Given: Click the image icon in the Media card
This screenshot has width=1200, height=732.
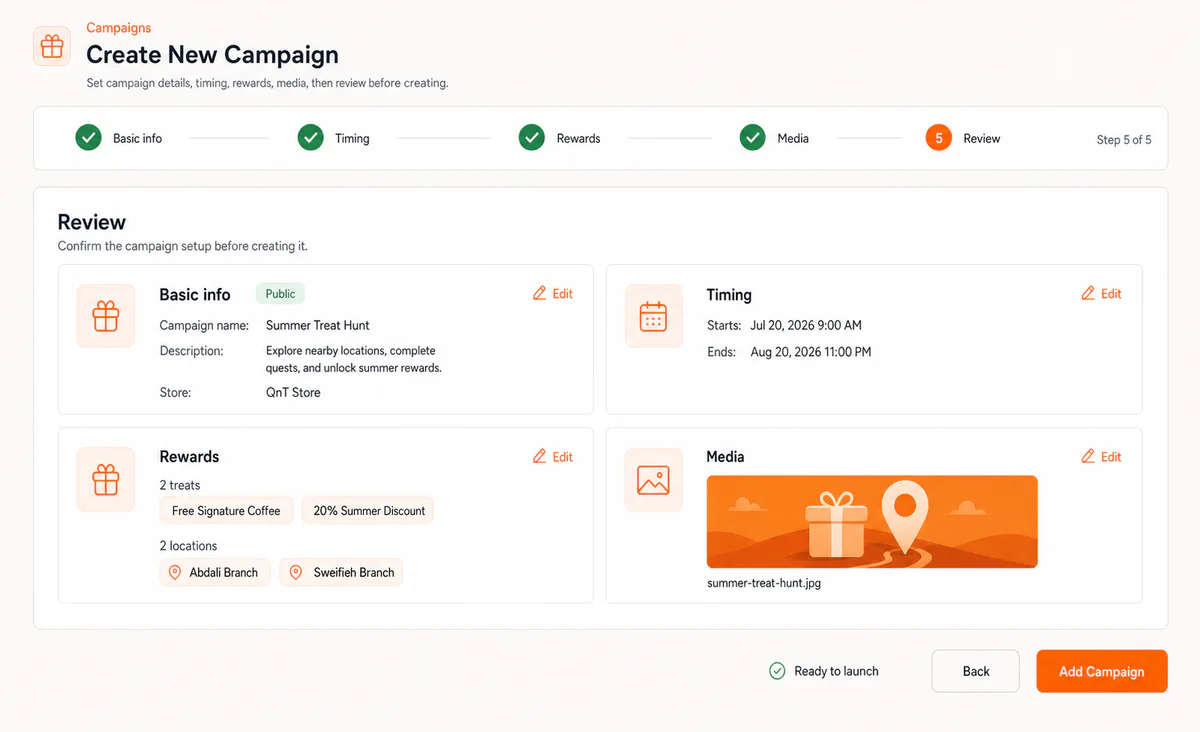Looking at the screenshot, I should [653, 479].
